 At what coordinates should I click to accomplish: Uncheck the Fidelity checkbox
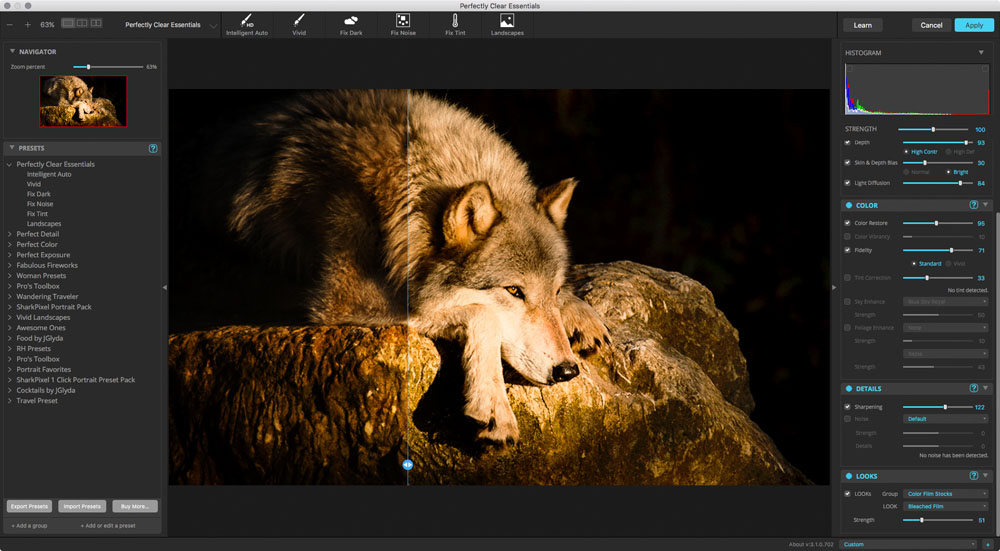(x=847, y=250)
